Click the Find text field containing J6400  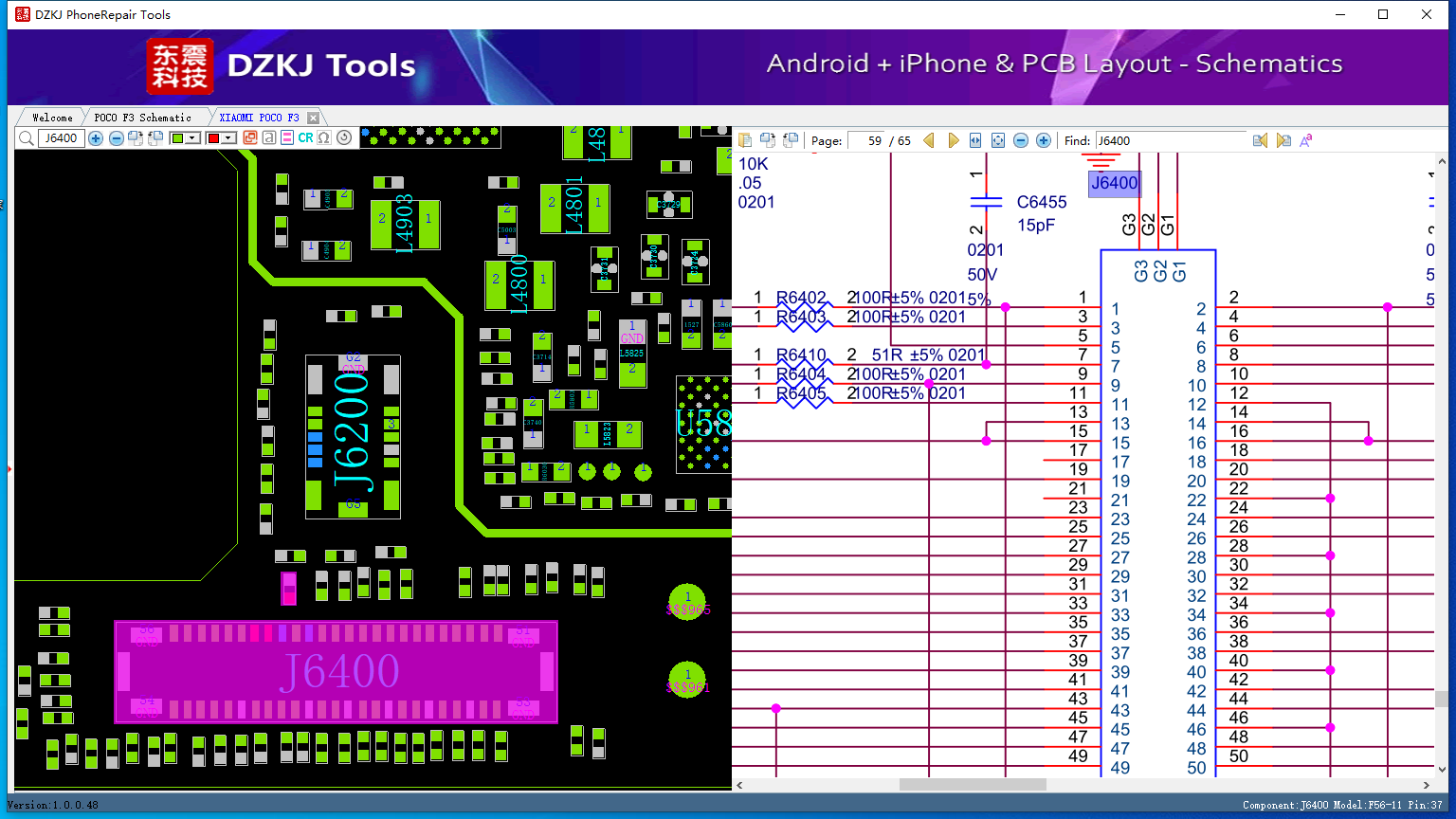pos(1171,140)
